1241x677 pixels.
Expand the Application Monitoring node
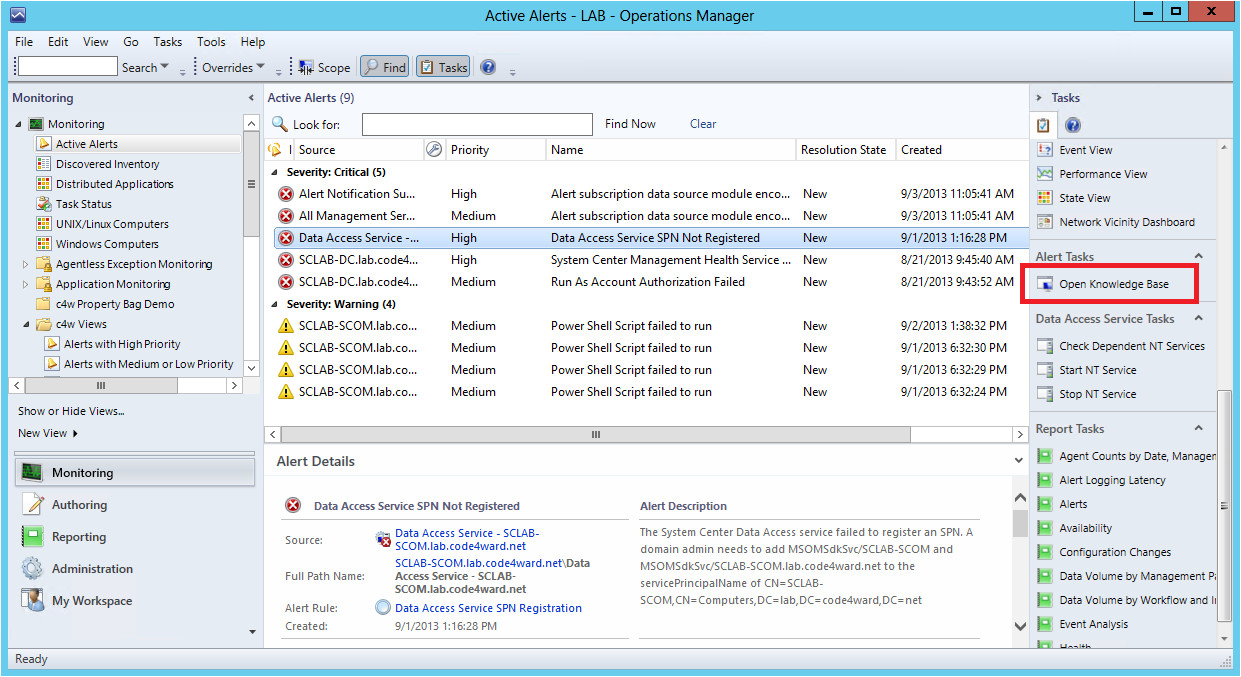(x=27, y=284)
